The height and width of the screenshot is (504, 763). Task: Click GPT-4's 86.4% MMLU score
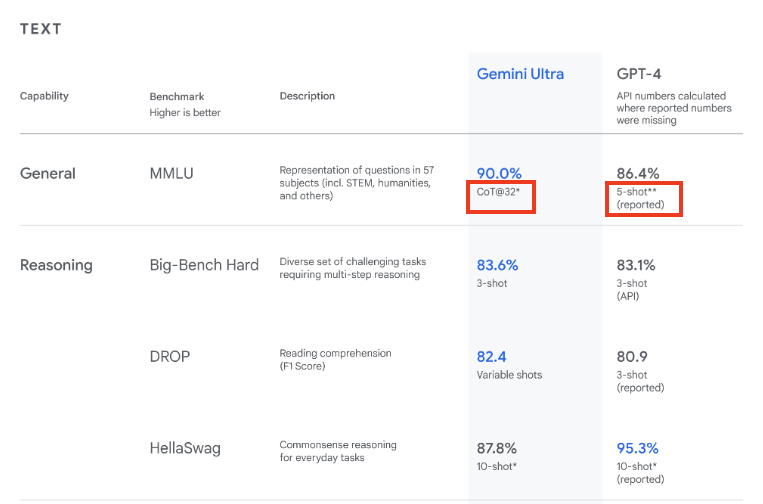pyautogui.click(x=638, y=173)
